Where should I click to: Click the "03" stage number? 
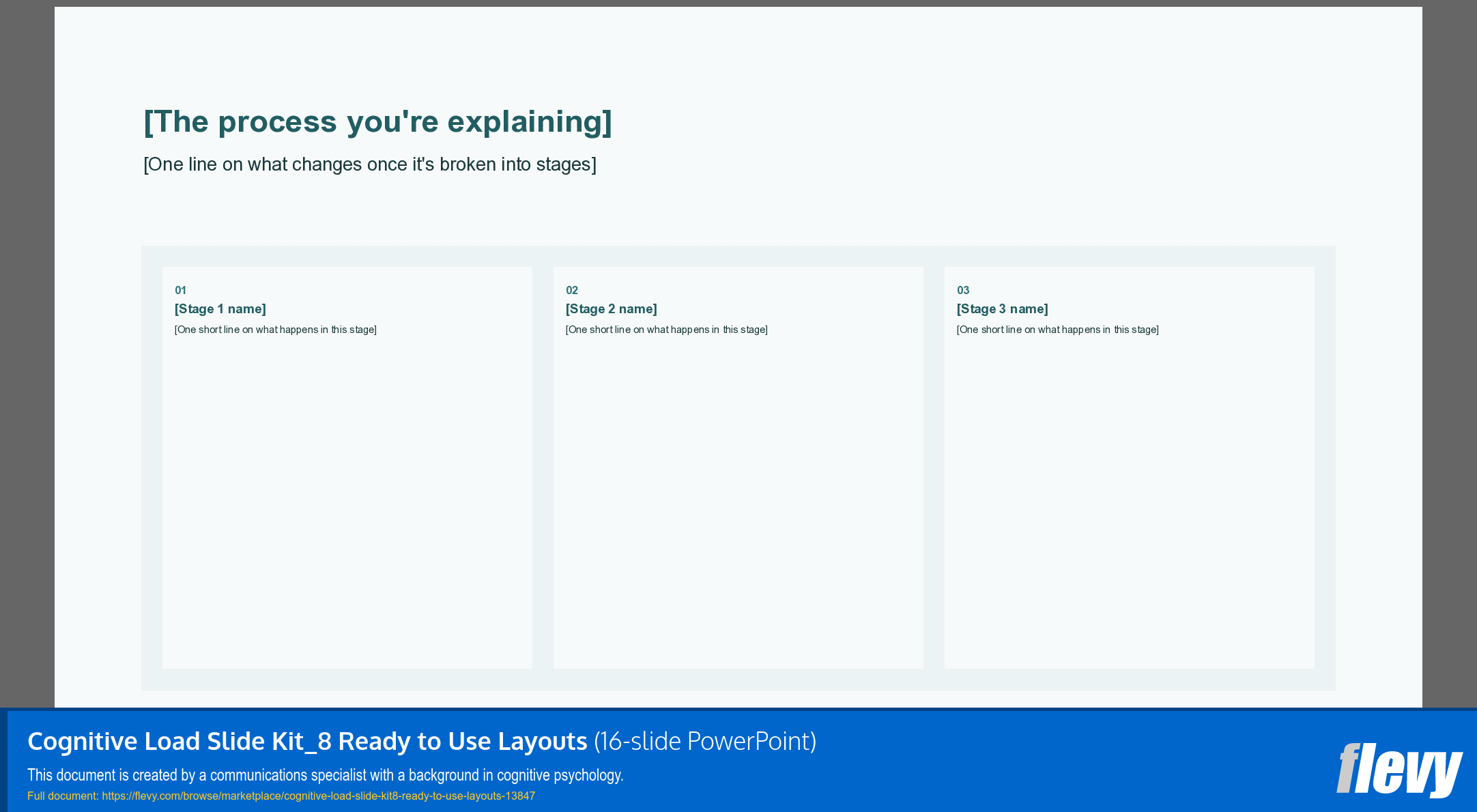click(963, 290)
